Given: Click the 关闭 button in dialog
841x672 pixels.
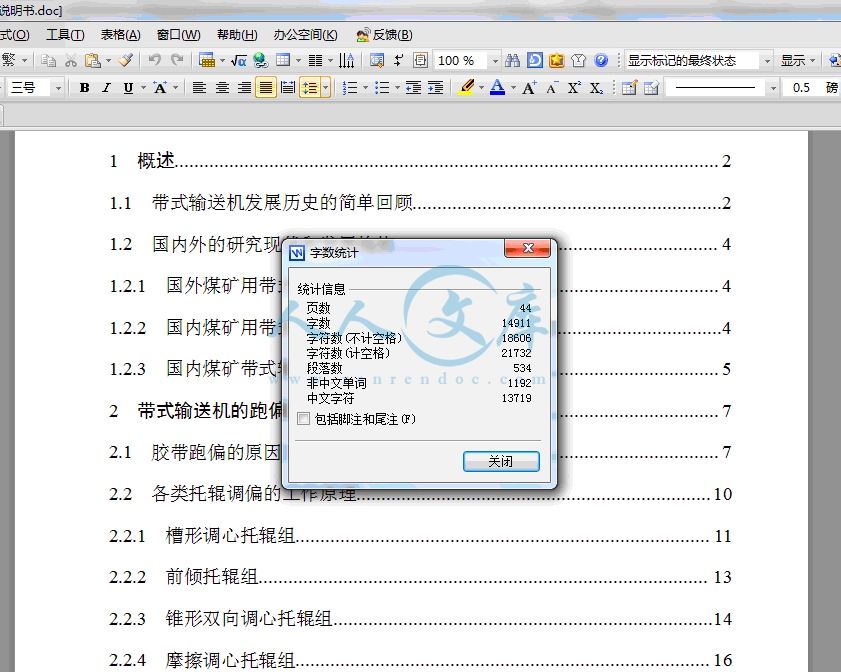Looking at the screenshot, I should coord(501,461).
